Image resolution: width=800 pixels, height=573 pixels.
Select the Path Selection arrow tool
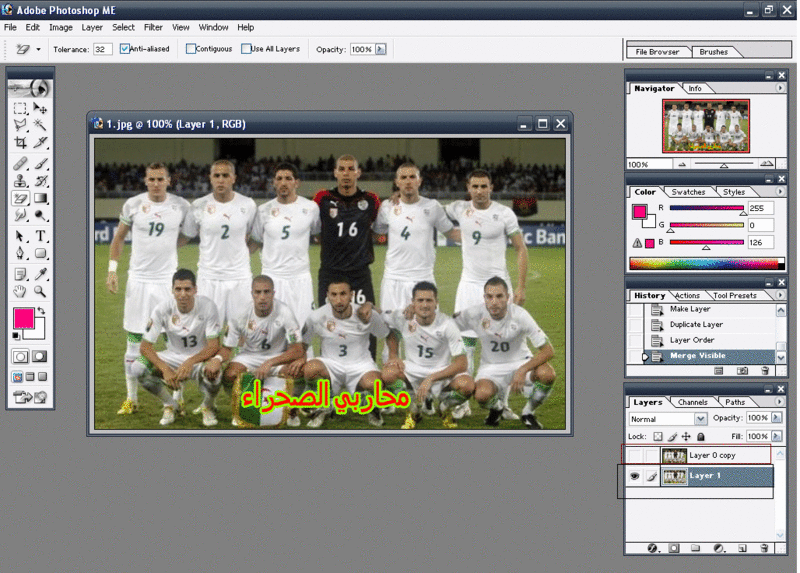(x=20, y=236)
